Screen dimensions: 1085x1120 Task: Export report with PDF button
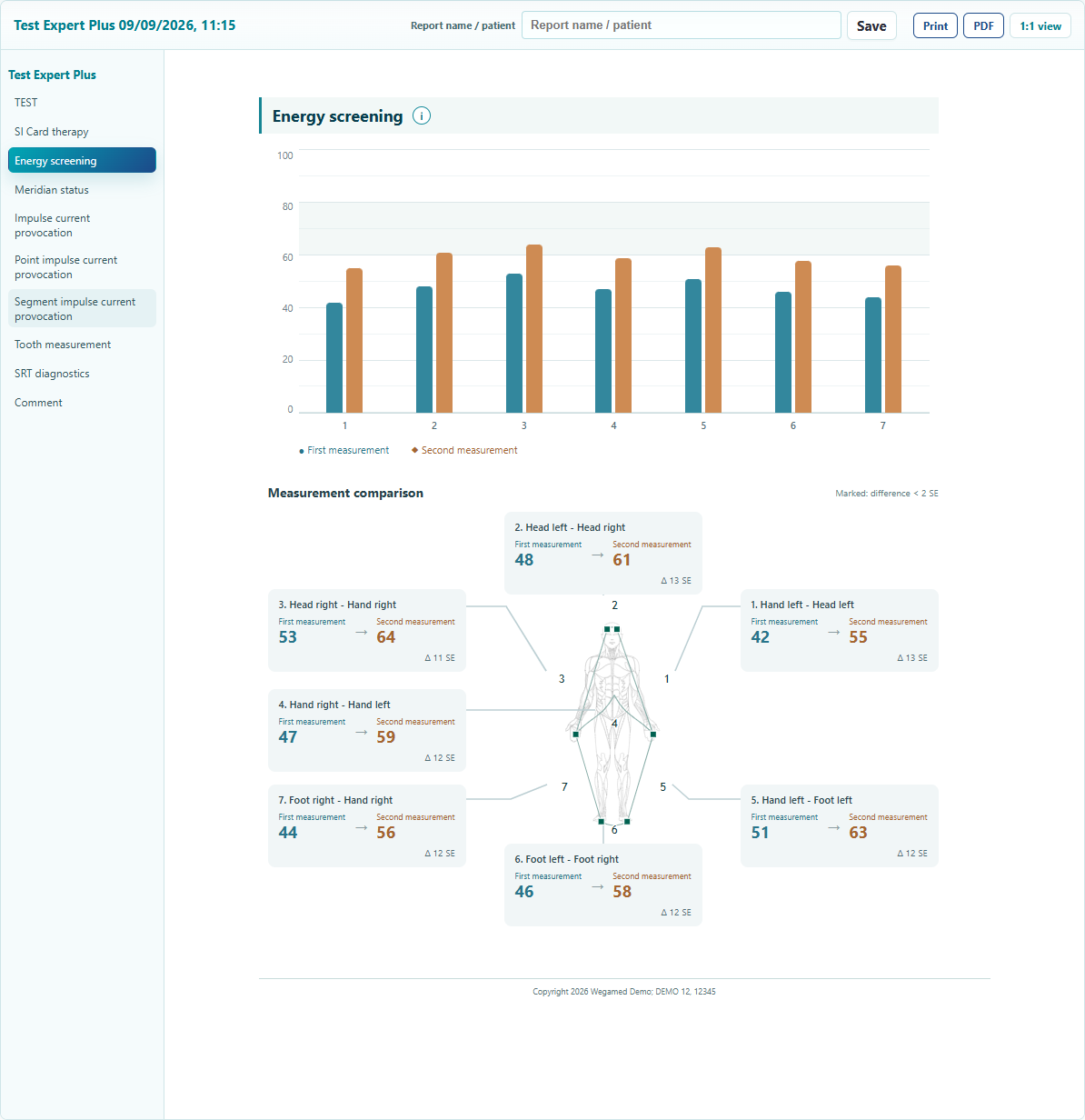click(x=983, y=25)
